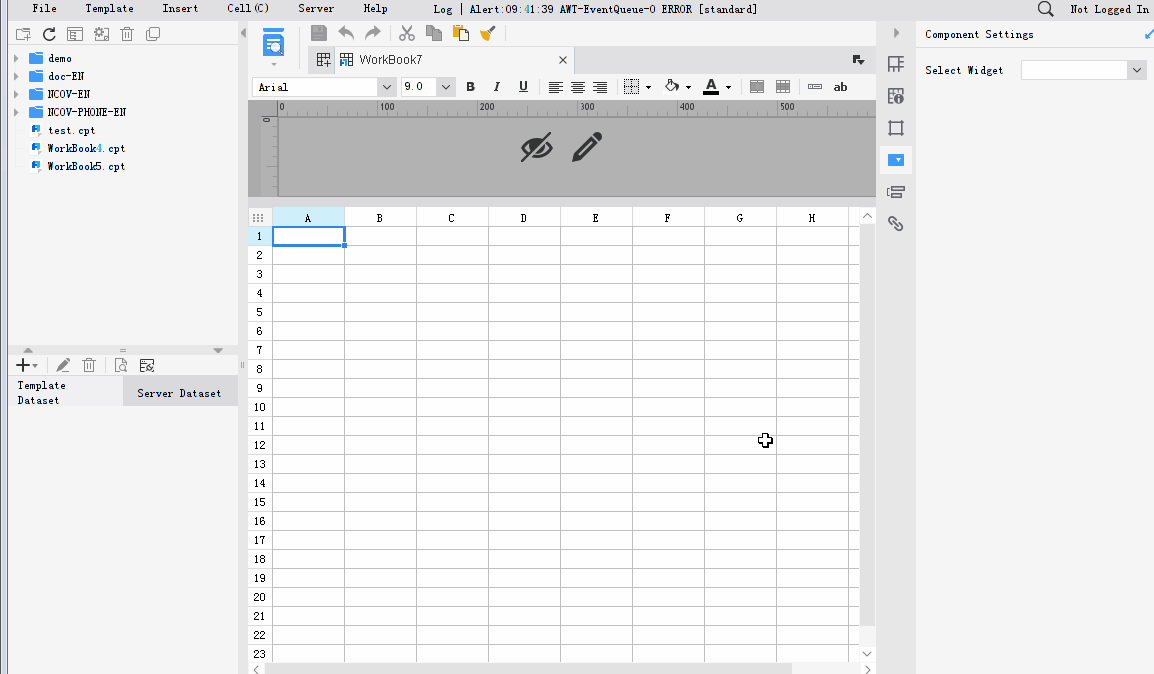Toggle the widget settings side panel button
The image size is (1154, 674).
click(896, 160)
